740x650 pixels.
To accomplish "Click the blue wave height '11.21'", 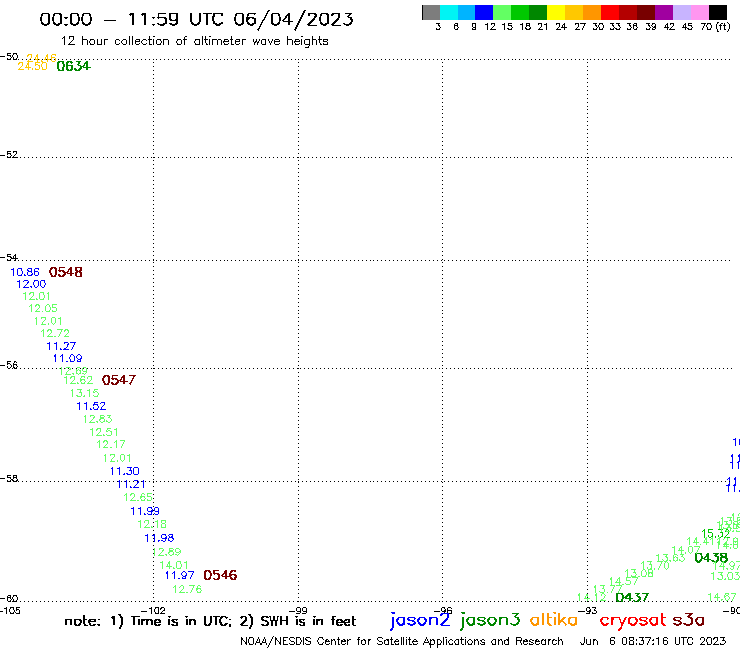I will point(131,484).
